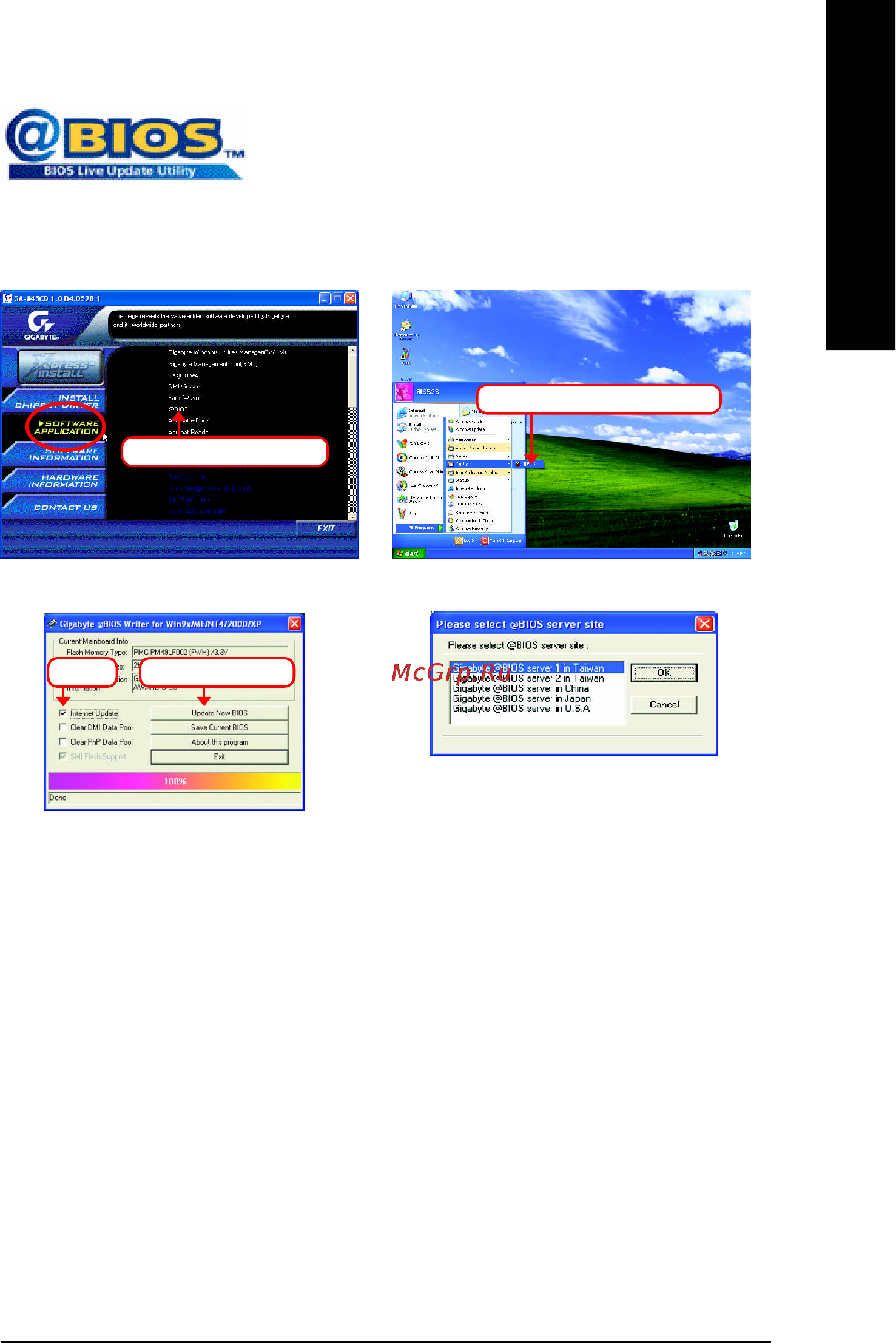Open Windows Movie Maker from Start menu

click(x=419, y=471)
